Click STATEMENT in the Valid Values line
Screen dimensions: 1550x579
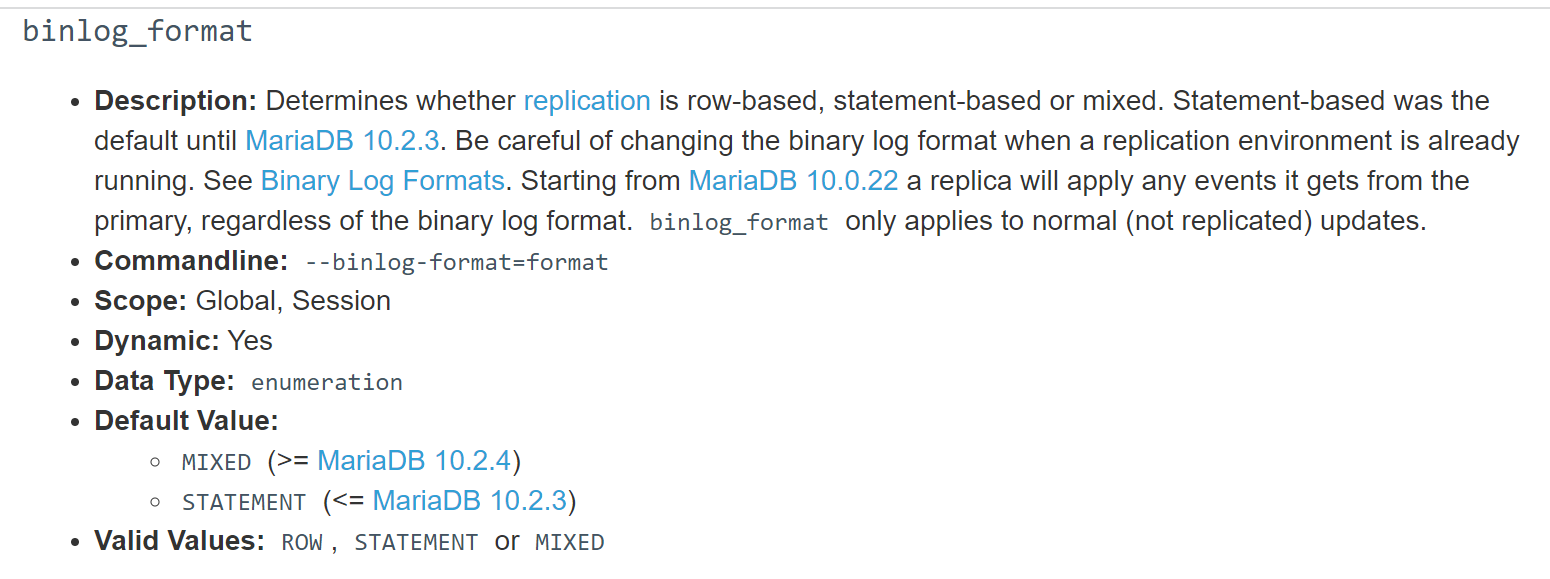click(416, 543)
